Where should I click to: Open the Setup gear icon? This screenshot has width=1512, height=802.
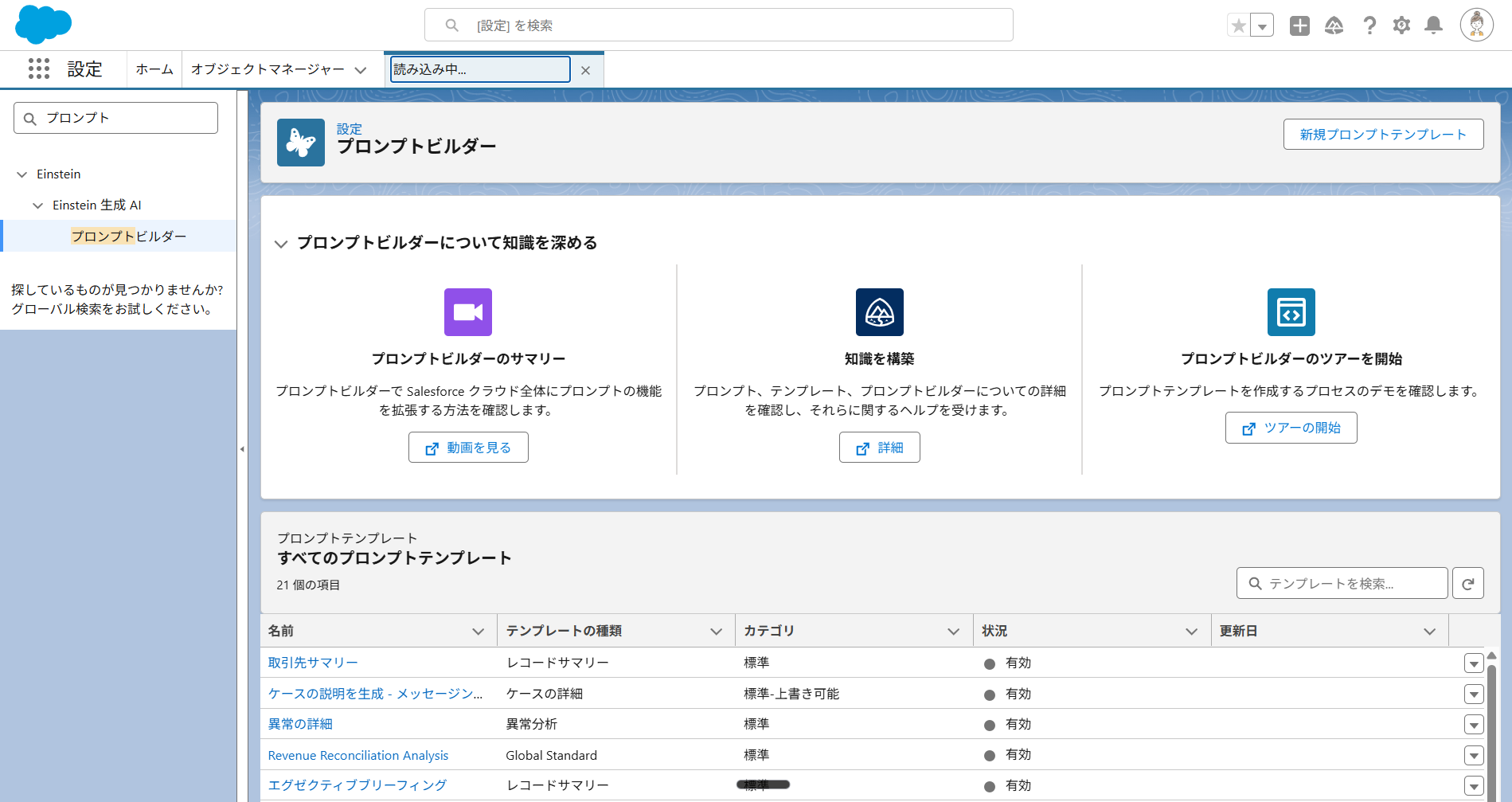1401,25
